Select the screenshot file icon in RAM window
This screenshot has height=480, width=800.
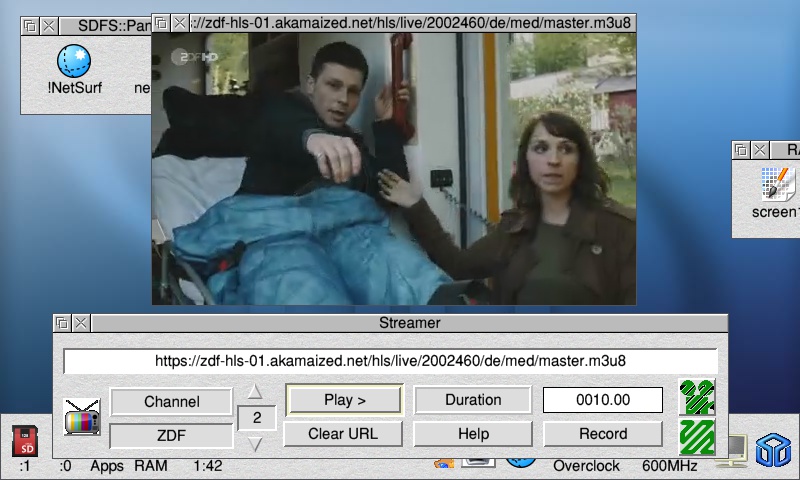tap(777, 185)
